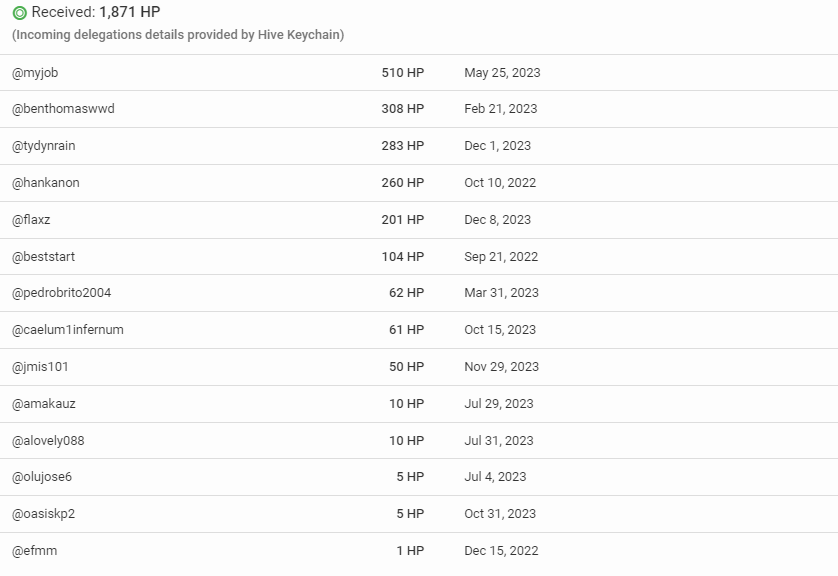Click the @alovely088 username
Screen dimensions: 838x576
coord(48,441)
